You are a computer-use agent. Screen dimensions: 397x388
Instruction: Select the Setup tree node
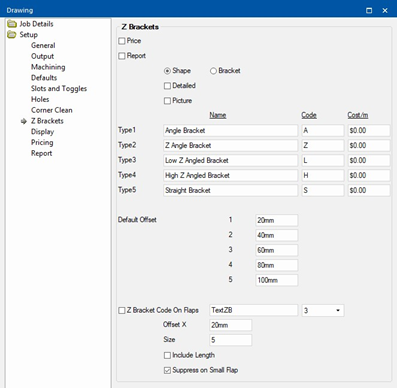28,35
